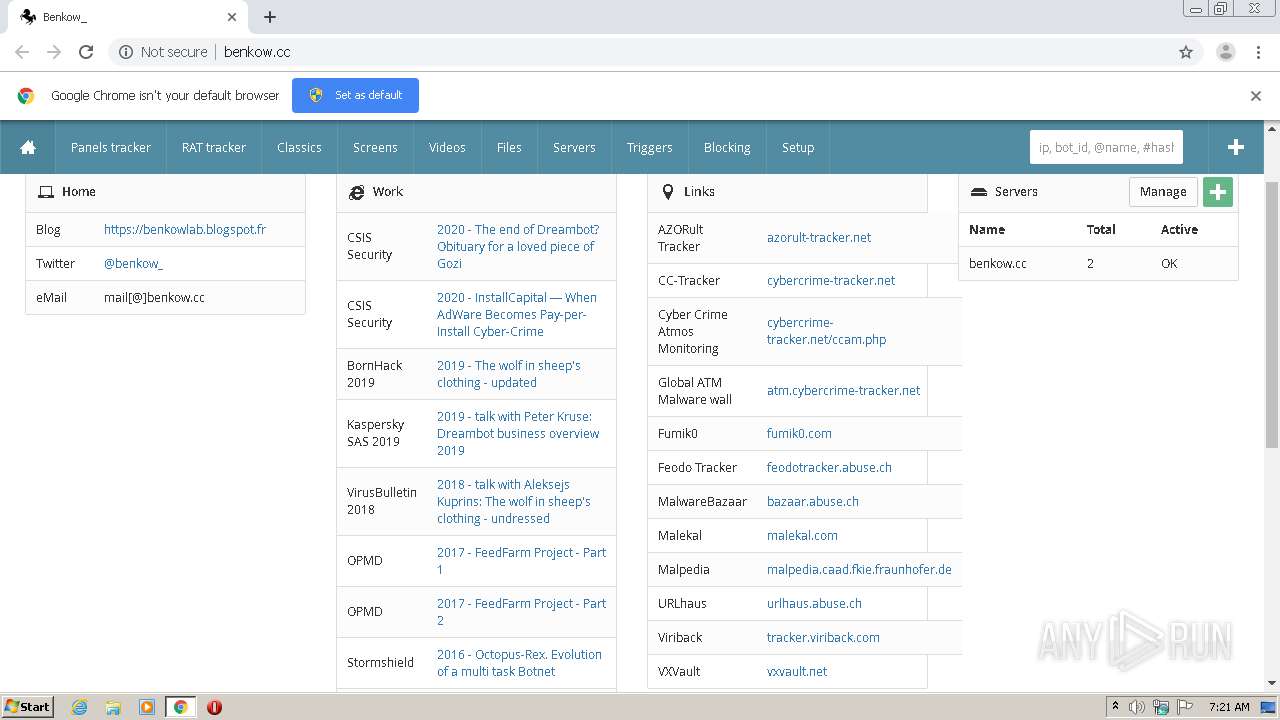Select the benkow.cc server row
The width and height of the screenshot is (1280, 720).
click(x=1098, y=263)
